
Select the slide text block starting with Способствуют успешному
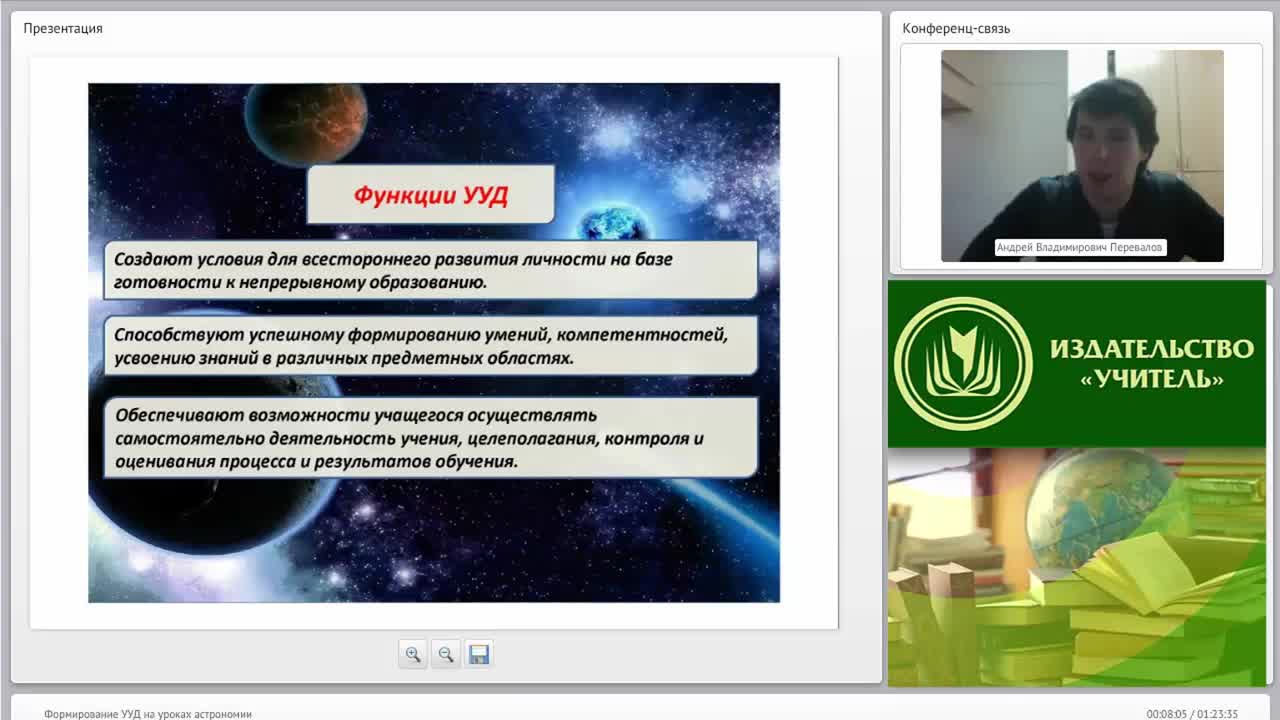(x=430, y=346)
